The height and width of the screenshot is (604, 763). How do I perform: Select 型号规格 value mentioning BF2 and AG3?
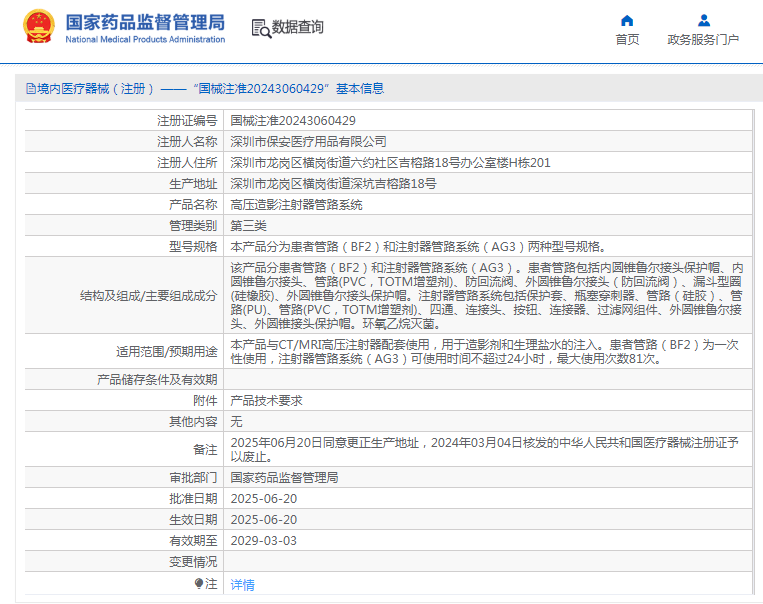coord(418,246)
